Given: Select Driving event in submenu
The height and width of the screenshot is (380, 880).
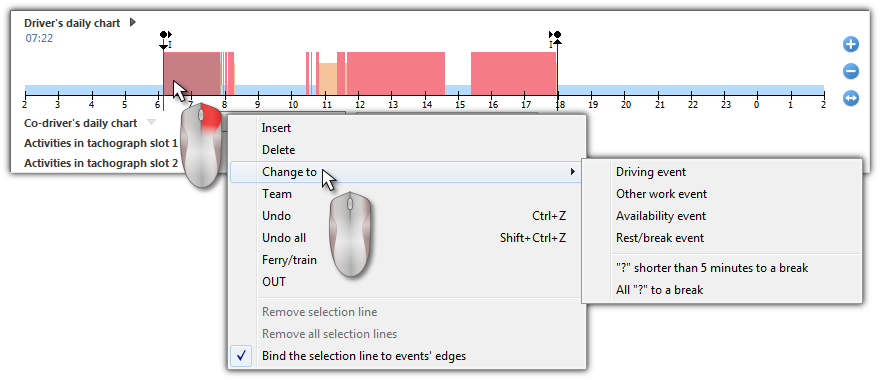Looking at the screenshot, I should tap(651, 172).
